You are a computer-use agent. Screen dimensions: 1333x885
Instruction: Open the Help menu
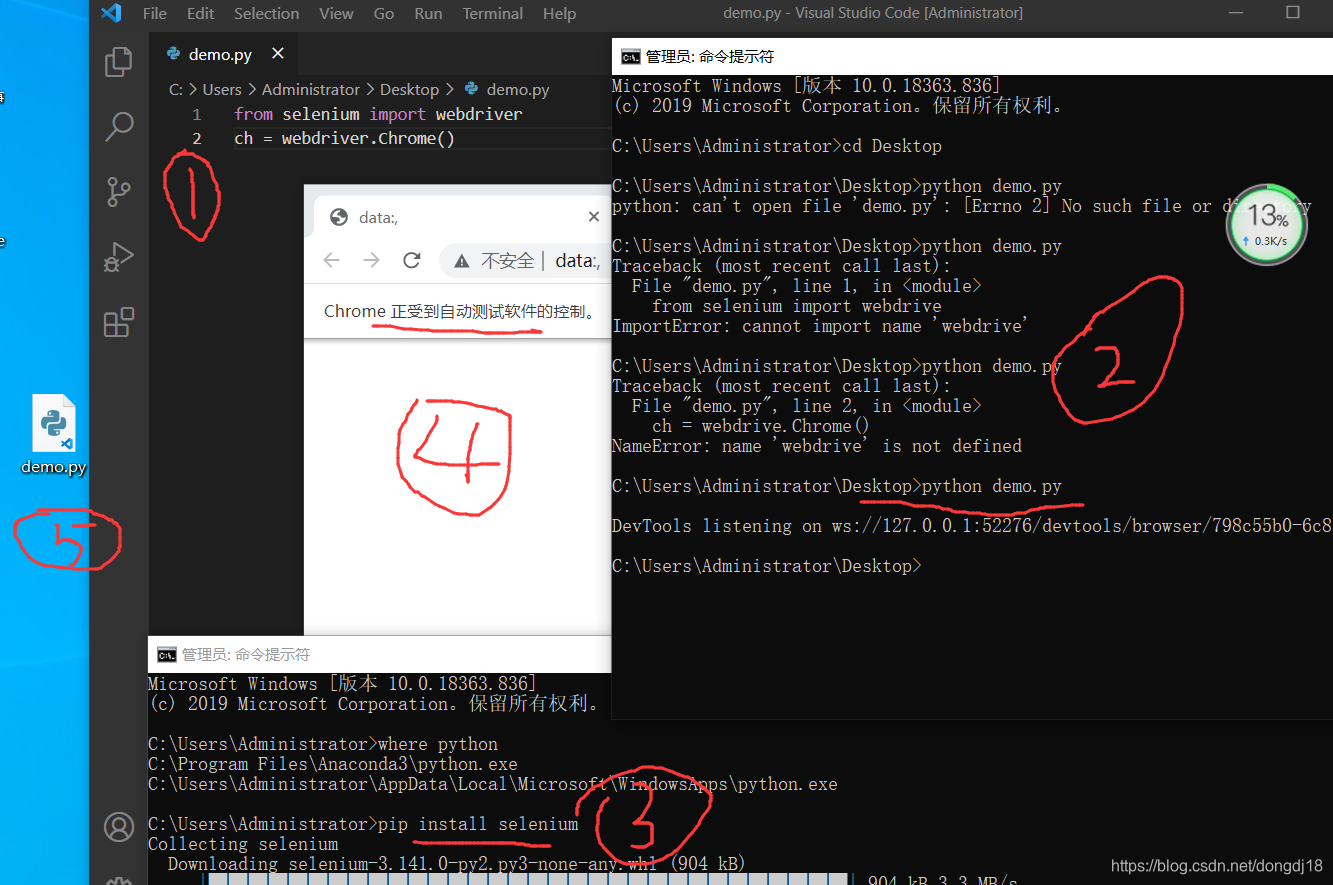tap(559, 13)
